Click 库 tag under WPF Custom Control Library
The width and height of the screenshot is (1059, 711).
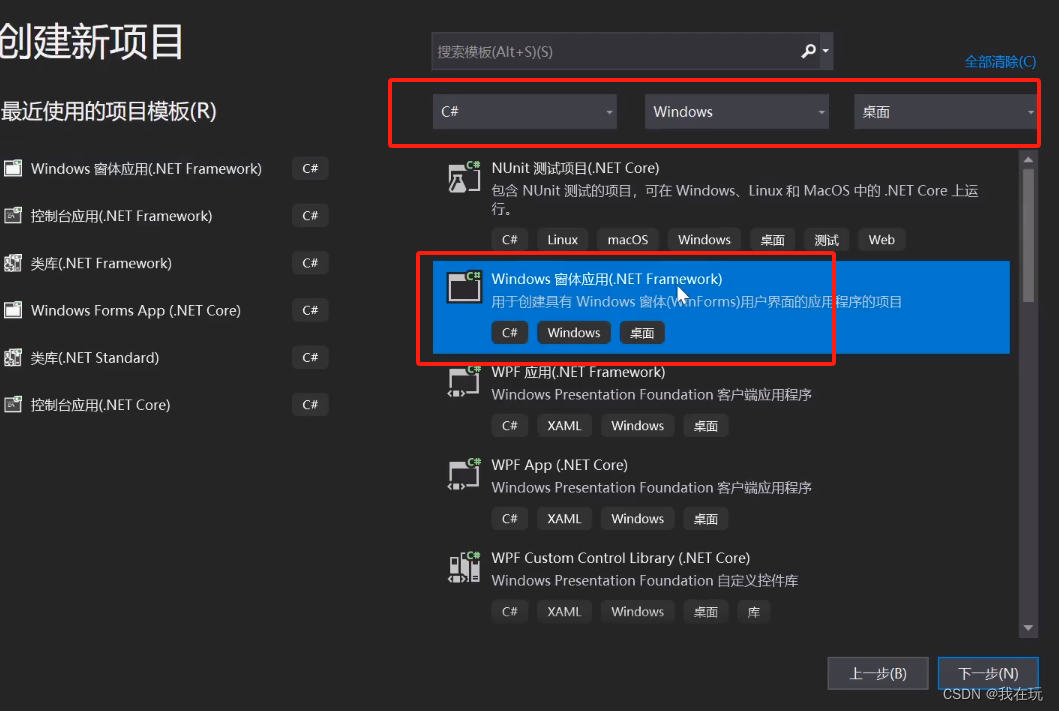(754, 612)
